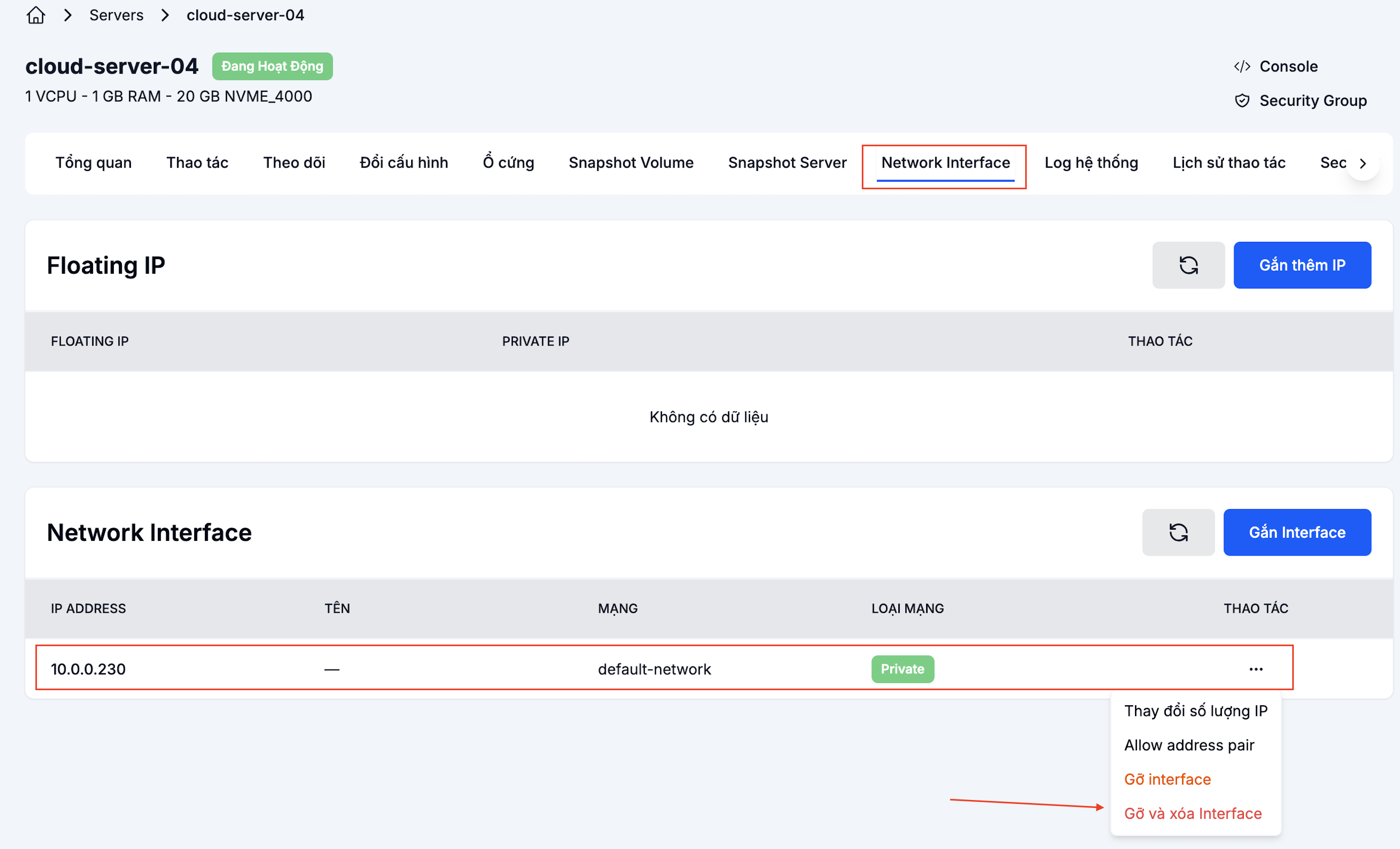
Task: Click the Console code icon
Action: pyautogui.click(x=1242, y=66)
